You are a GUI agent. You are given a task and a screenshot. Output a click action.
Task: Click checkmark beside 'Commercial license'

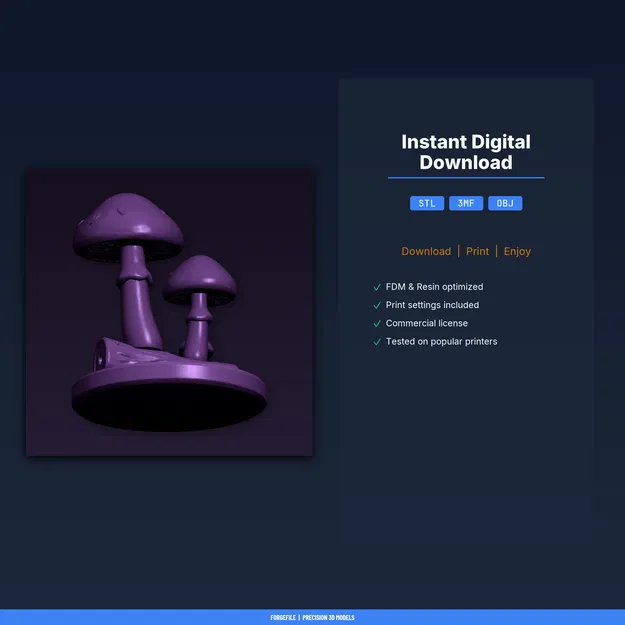click(x=377, y=324)
